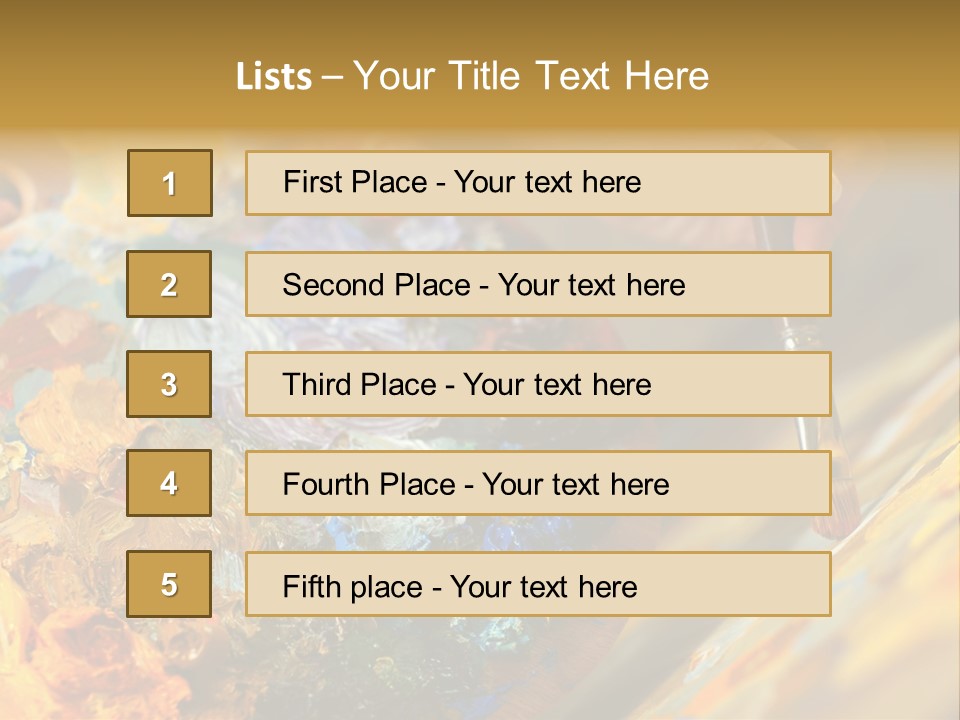Select the number 1 box
This screenshot has width=960, height=720.
[170, 183]
